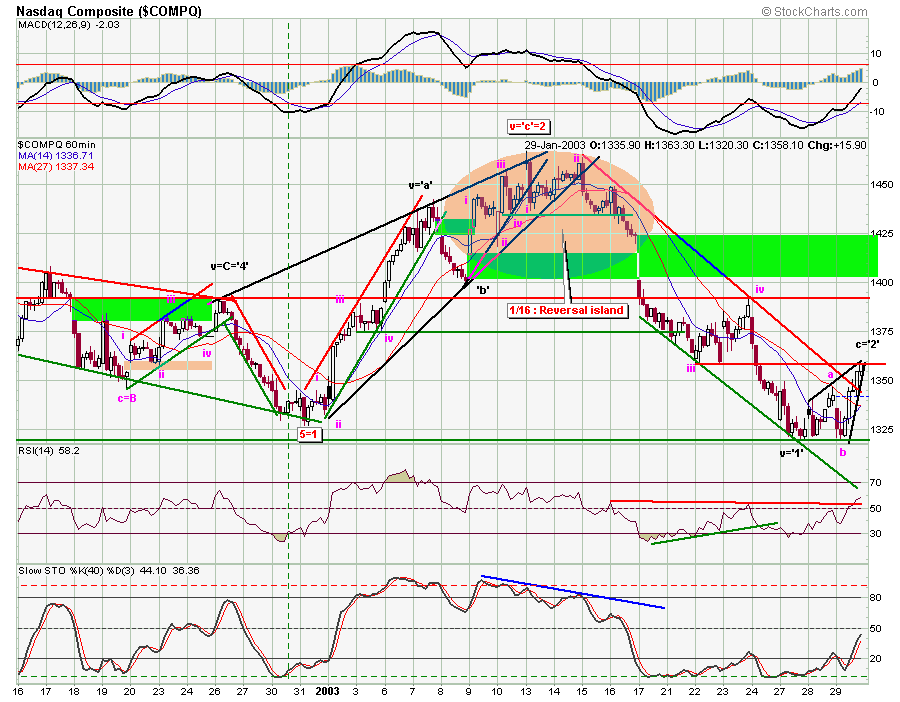Viewport: 900px width, 702px height.
Task: Click the 'Nasdaq Composite ($COMPQ)' chart title
Action: click(x=108, y=11)
